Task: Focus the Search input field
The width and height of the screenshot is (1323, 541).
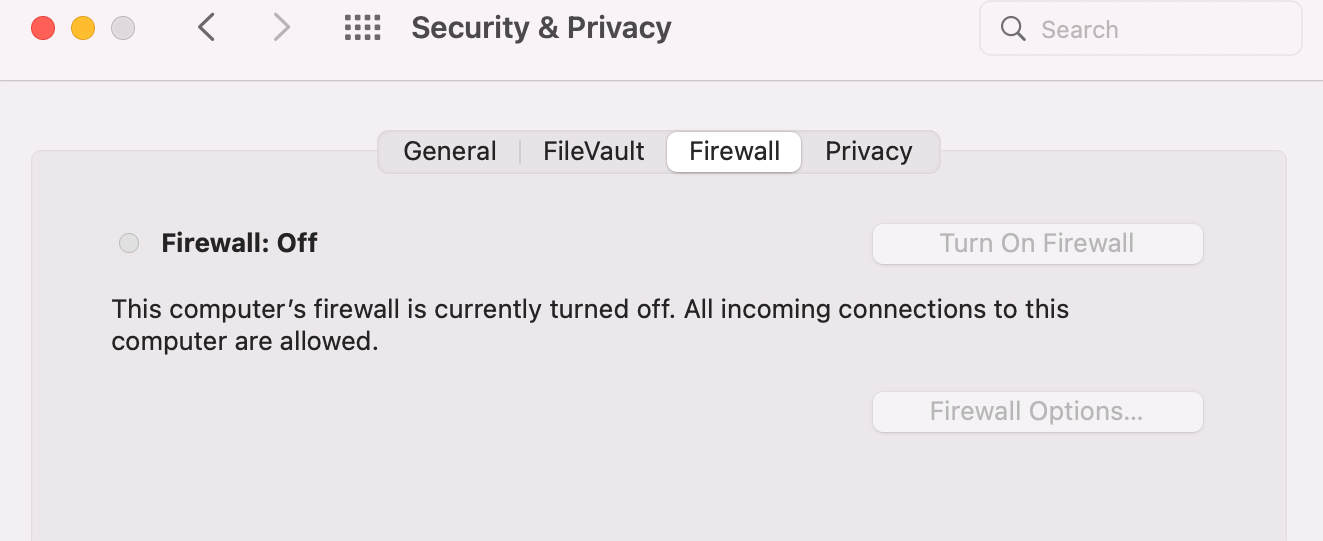Action: pos(1141,29)
